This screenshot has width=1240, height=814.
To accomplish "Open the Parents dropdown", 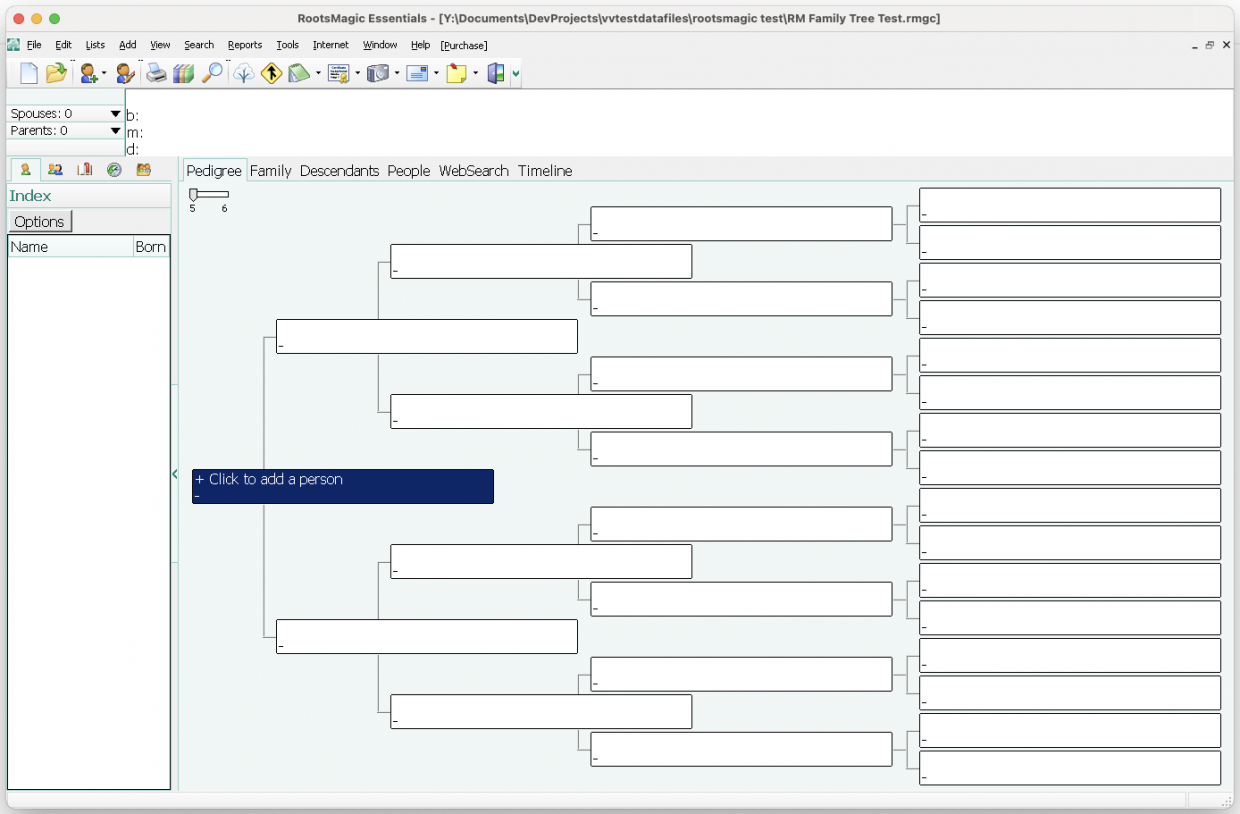I will [x=113, y=130].
